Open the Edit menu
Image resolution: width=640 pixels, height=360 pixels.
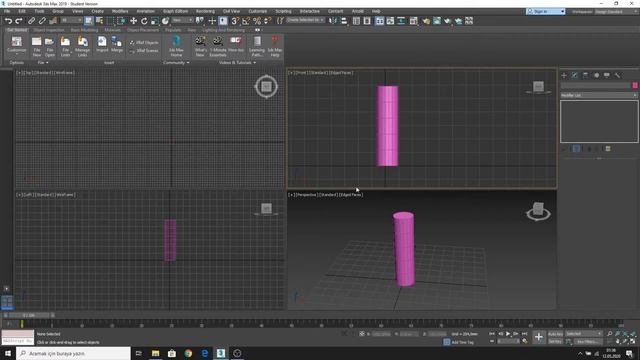click(x=22, y=11)
